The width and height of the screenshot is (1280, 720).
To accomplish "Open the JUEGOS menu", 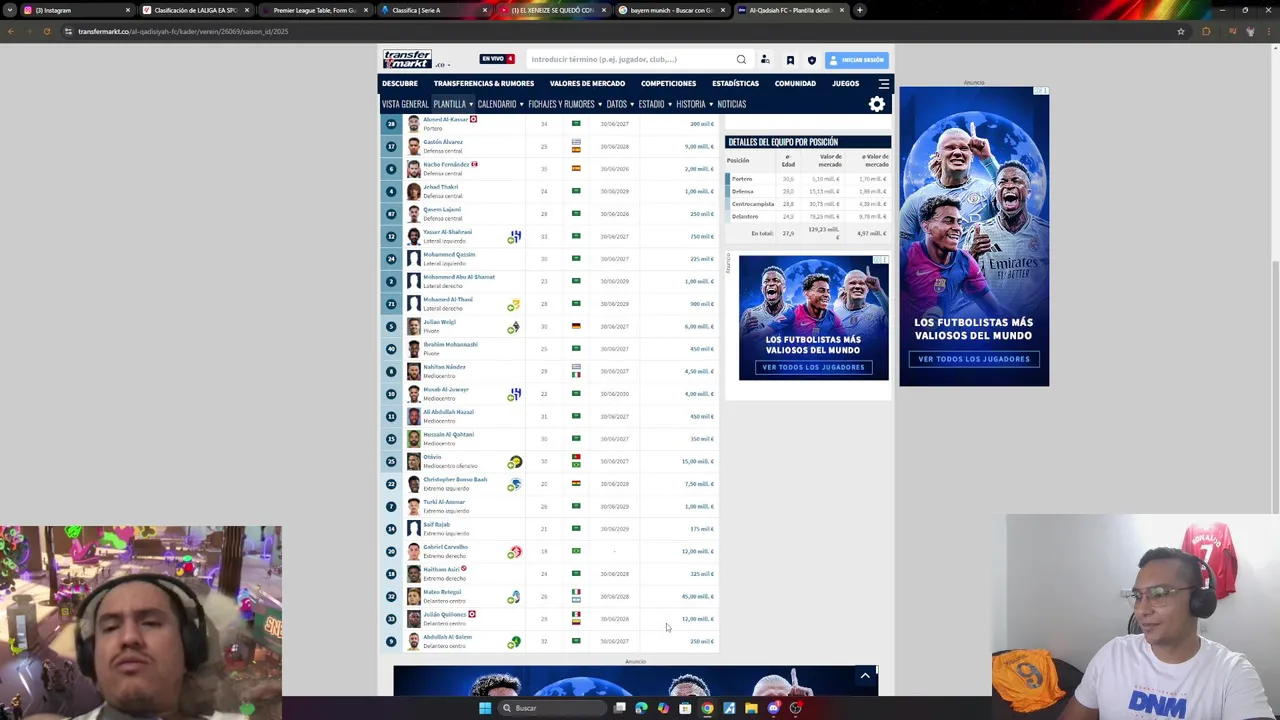I will (845, 83).
